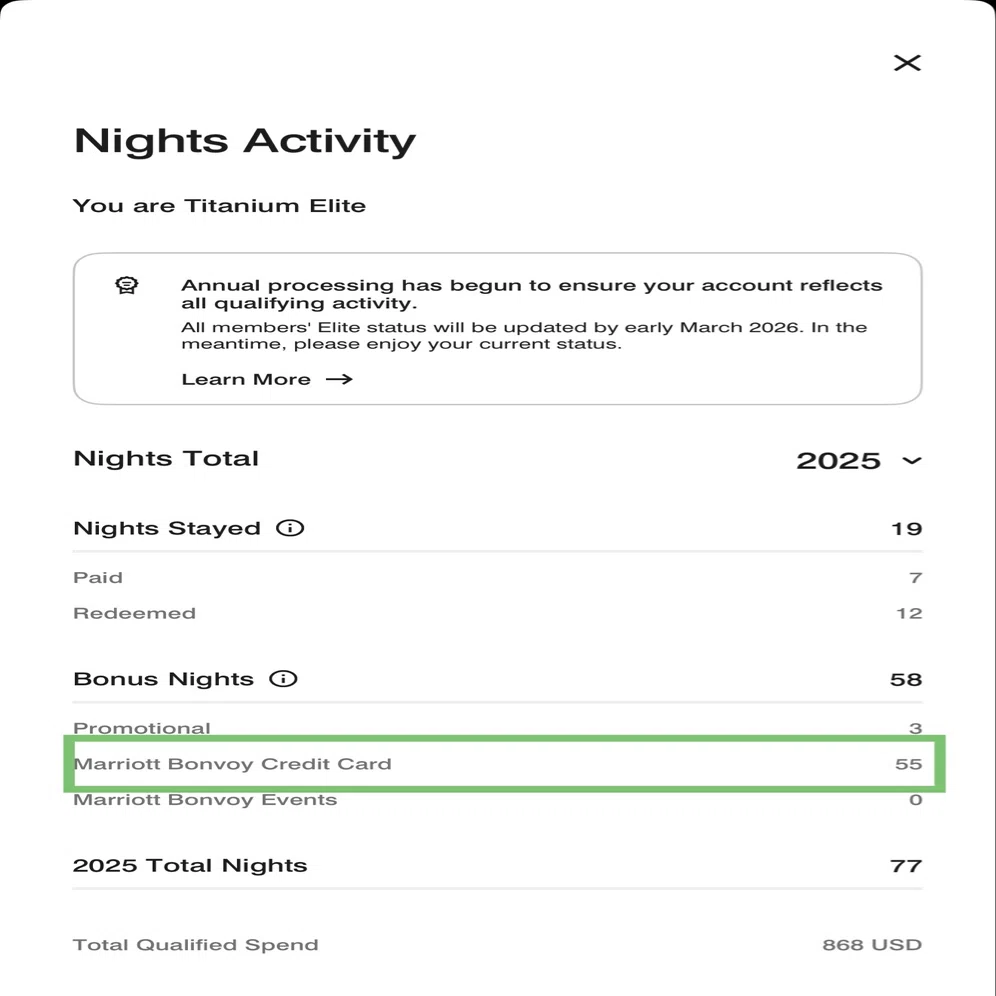Click the info icon beside Bonus Nights
The height and width of the screenshot is (996, 996).
point(283,678)
